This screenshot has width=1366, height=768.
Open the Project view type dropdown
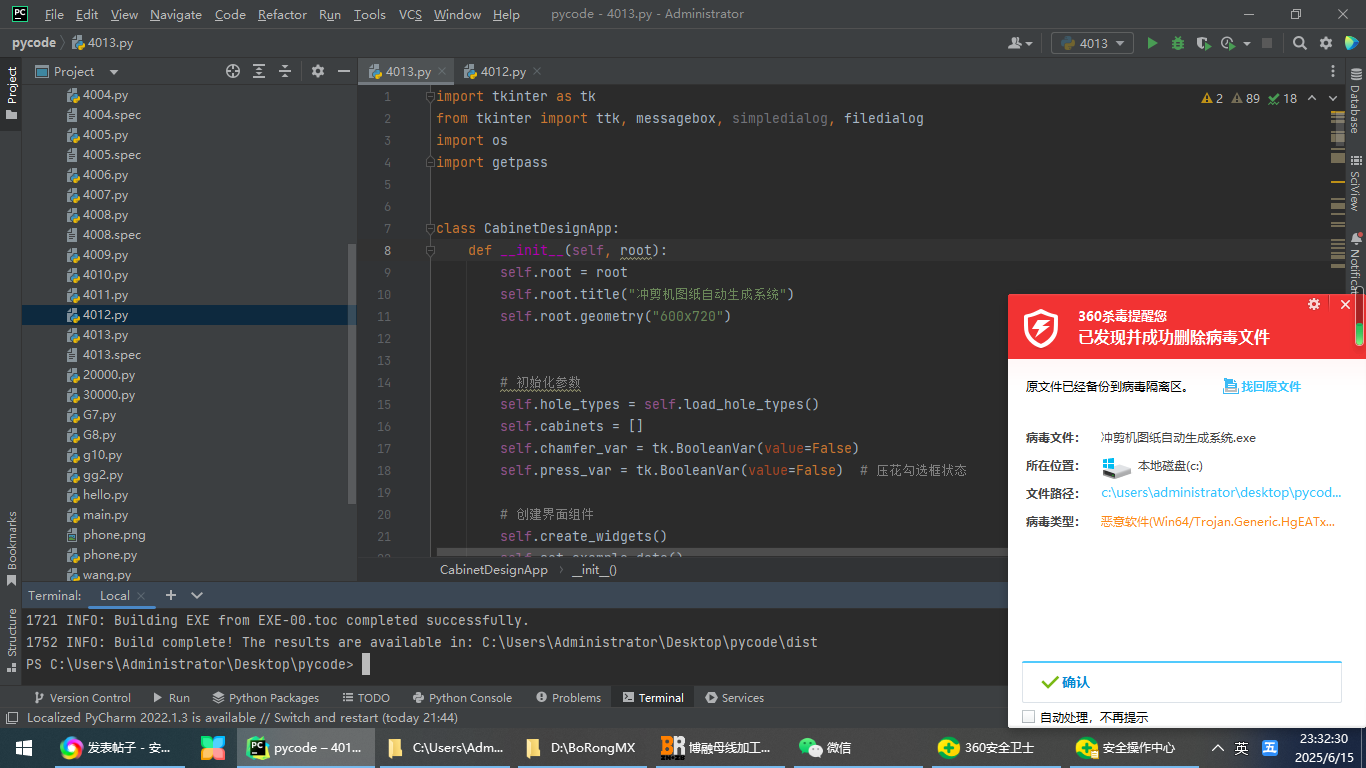pyautogui.click(x=113, y=72)
